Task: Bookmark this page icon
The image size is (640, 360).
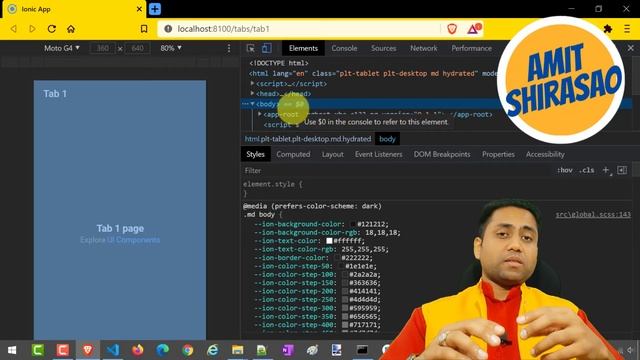Action: tap(144, 29)
